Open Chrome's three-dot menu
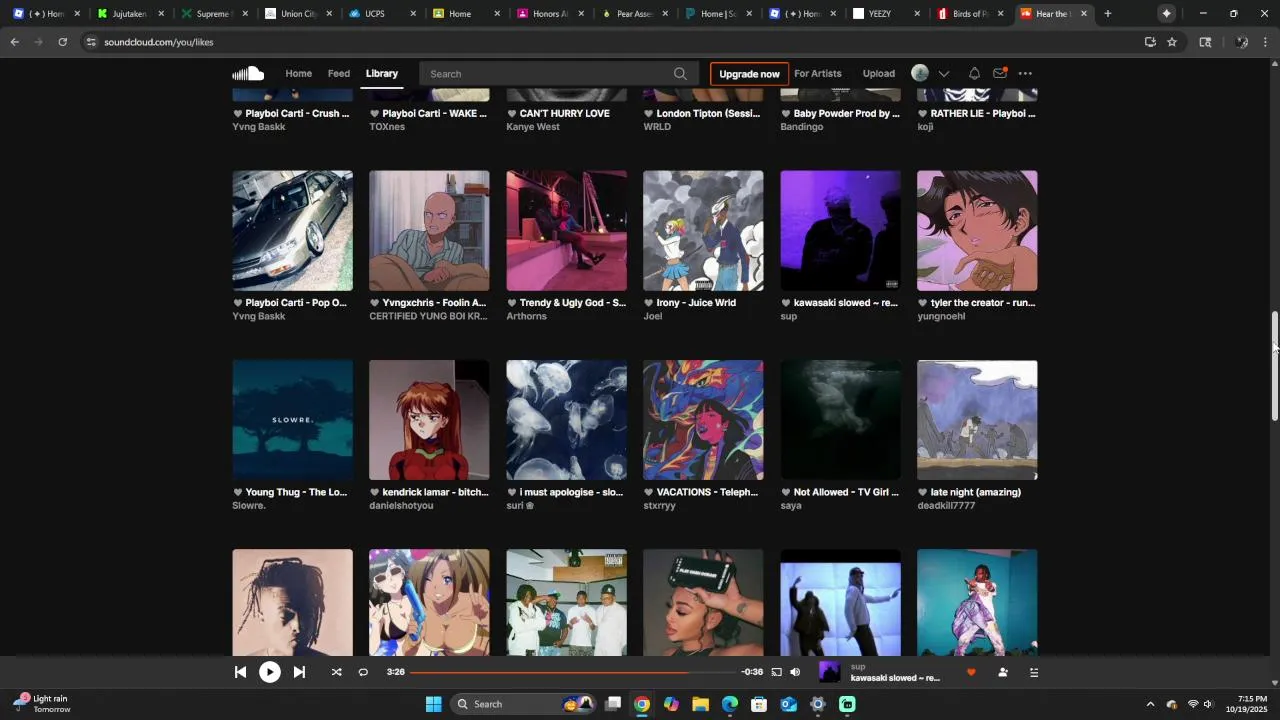The width and height of the screenshot is (1280, 720). point(1266,42)
